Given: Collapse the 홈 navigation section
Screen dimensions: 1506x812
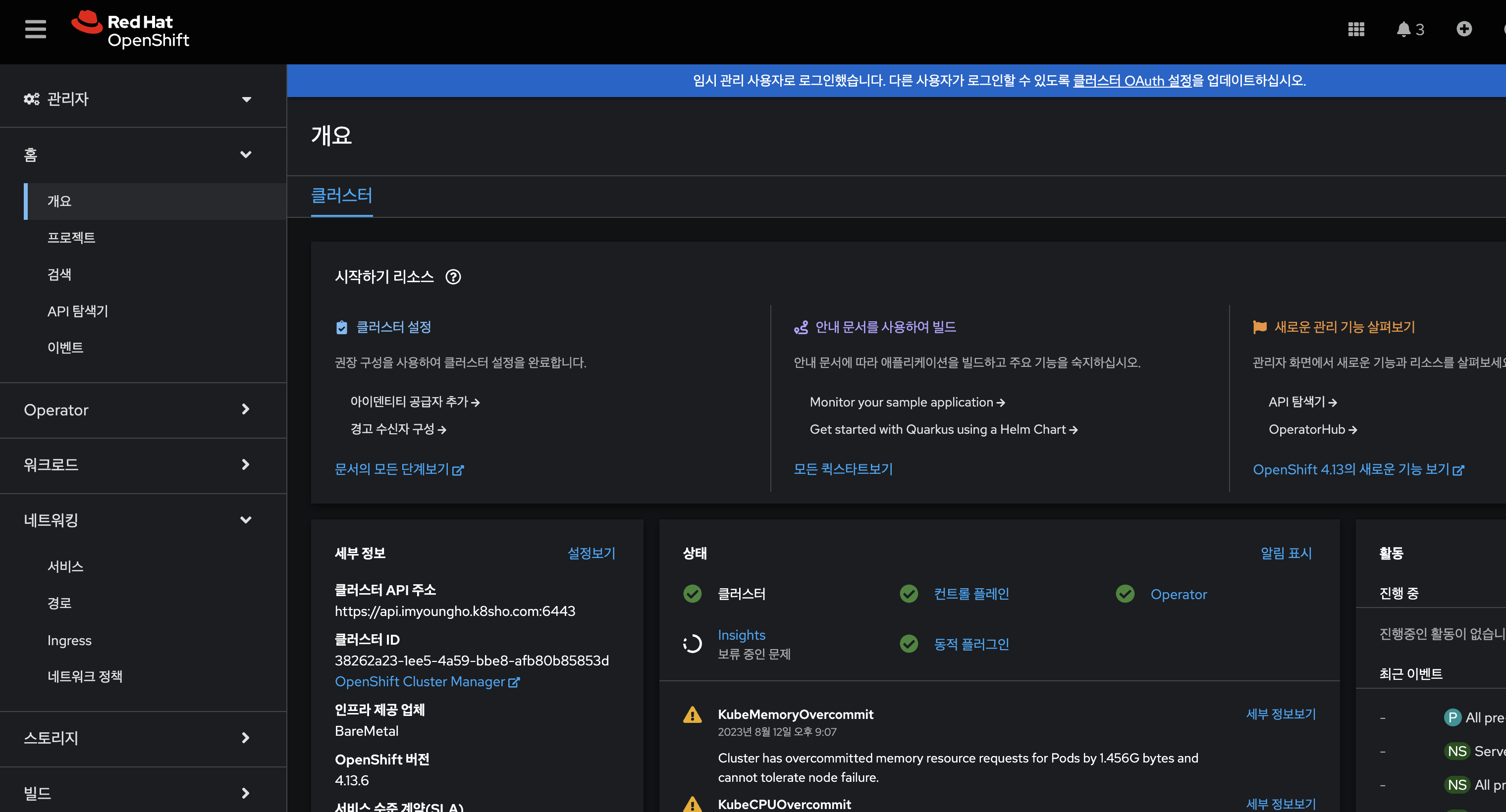Looking at the screenshot, I should pyautogui.click(x=137, y=155).
